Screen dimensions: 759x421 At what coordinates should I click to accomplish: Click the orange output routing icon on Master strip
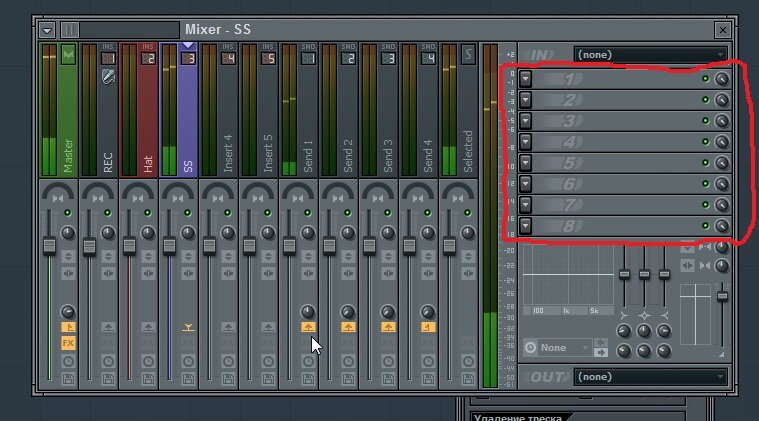pos(68,328)
